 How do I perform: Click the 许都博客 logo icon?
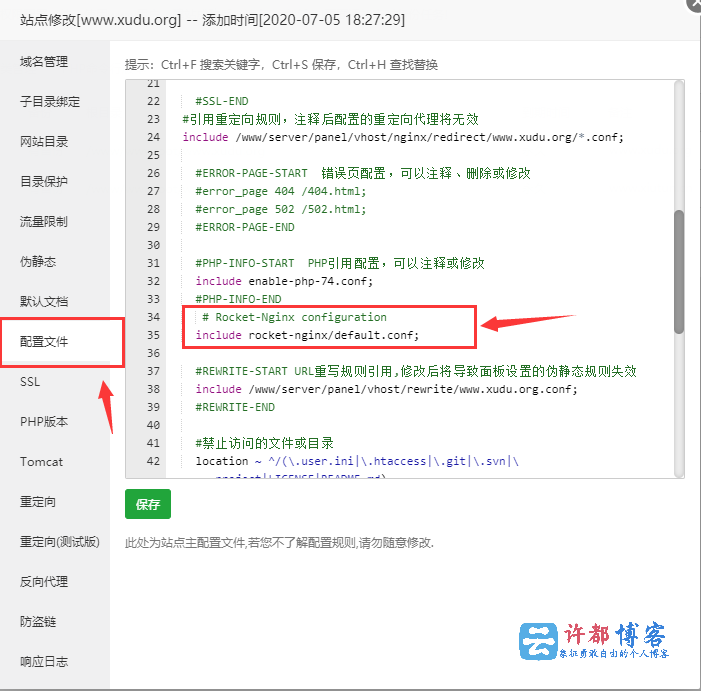tap(539, 641)
